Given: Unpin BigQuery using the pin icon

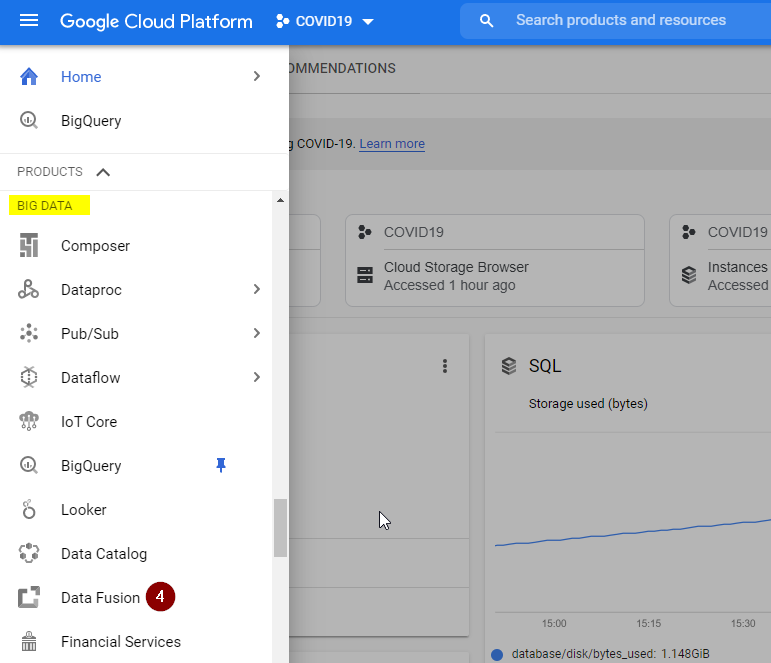Looking at the screenshot, I should (x=221, y=465).
